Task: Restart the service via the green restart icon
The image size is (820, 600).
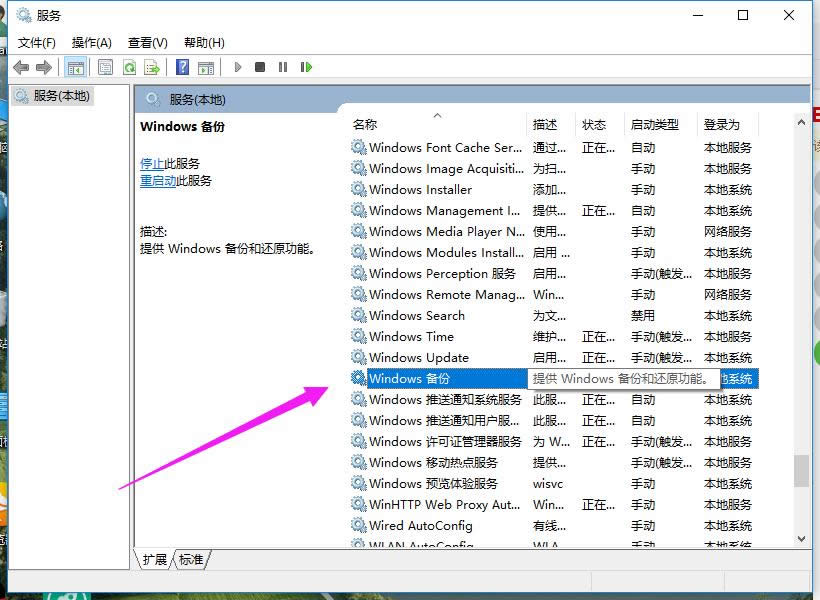Action: click(x=307, y=66)
